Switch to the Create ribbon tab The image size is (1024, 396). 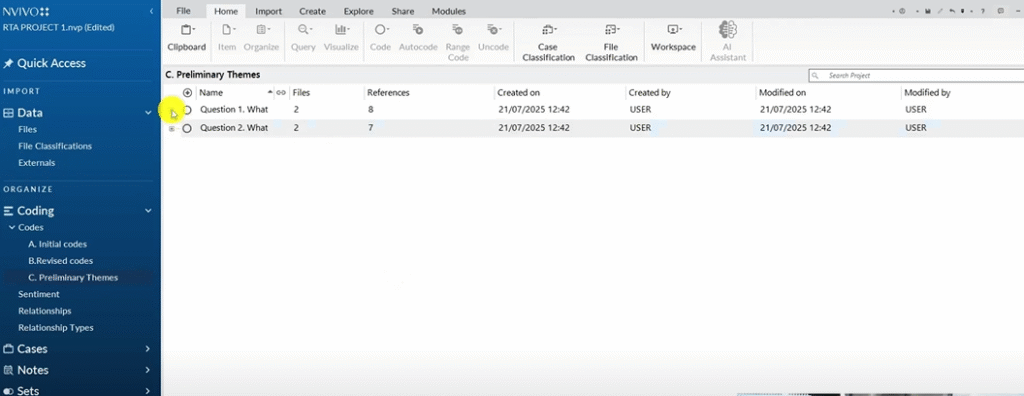(312, 11)
